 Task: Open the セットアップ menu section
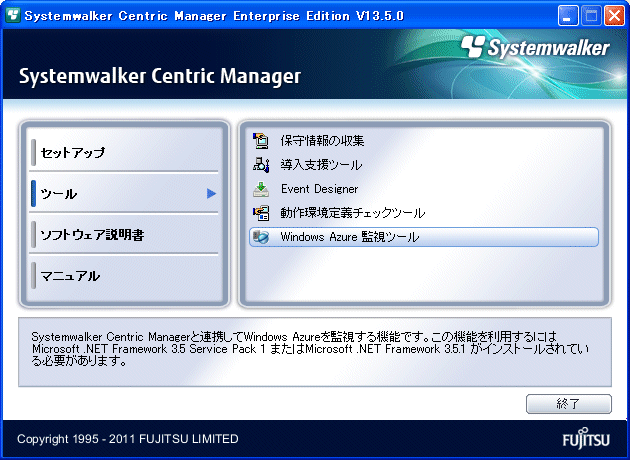tap(125, 152)
